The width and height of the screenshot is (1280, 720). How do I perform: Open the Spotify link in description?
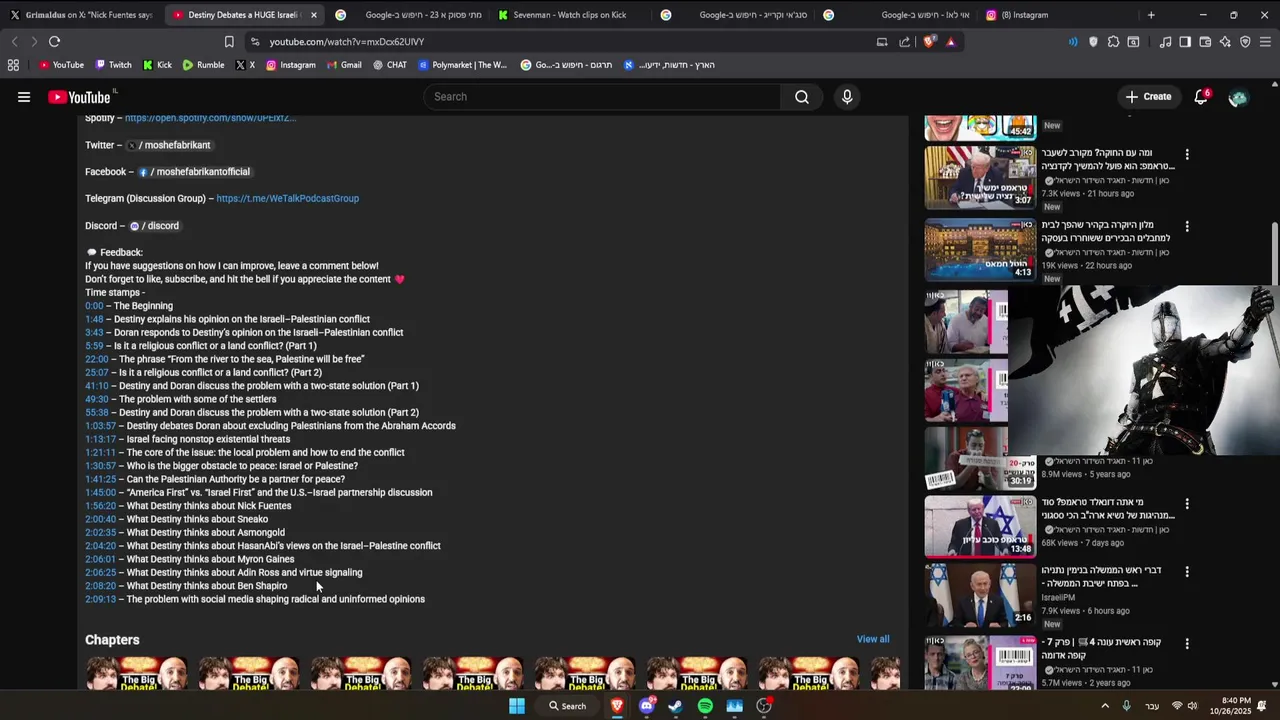(x=210, y=118)
